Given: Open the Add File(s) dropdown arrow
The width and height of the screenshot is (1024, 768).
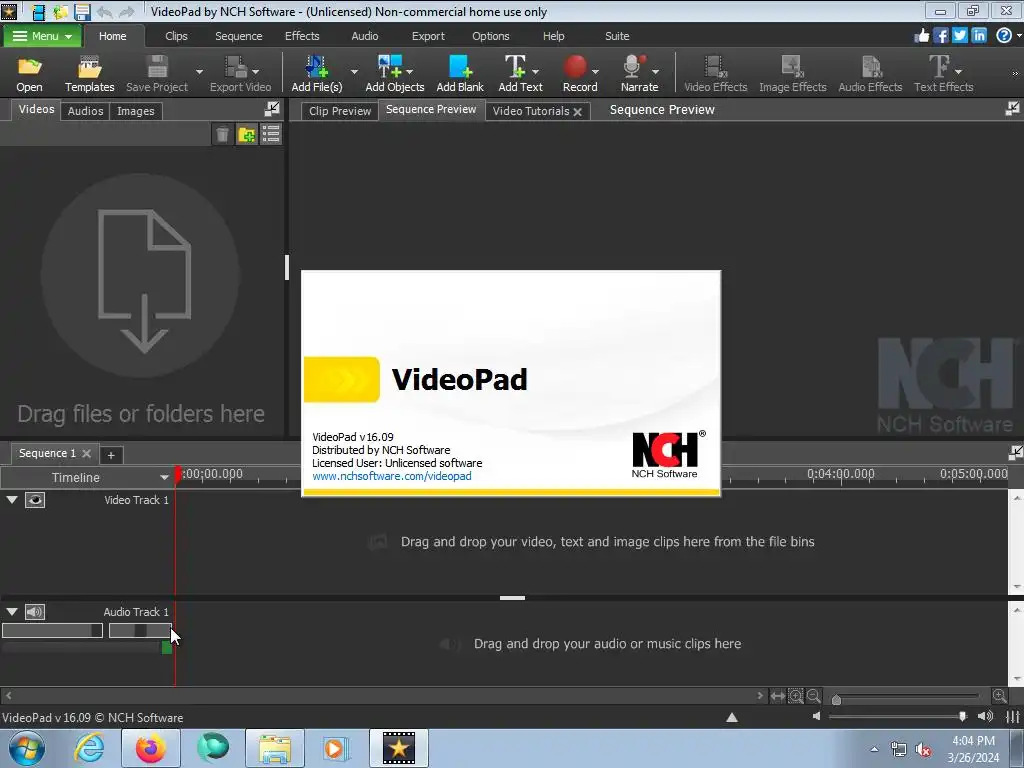Looking at the screenshot, I should coord(354,71).
